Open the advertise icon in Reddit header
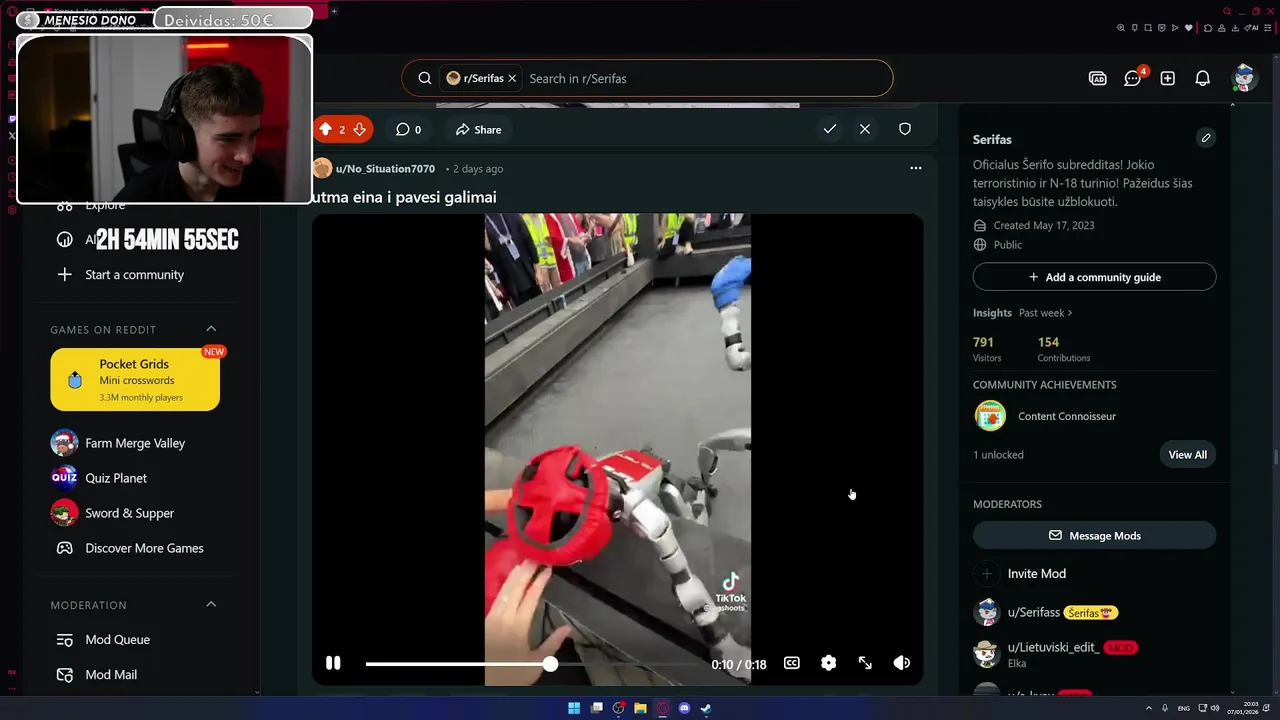This screenshot has height=720, width=1280. [x=1098, y=78]
